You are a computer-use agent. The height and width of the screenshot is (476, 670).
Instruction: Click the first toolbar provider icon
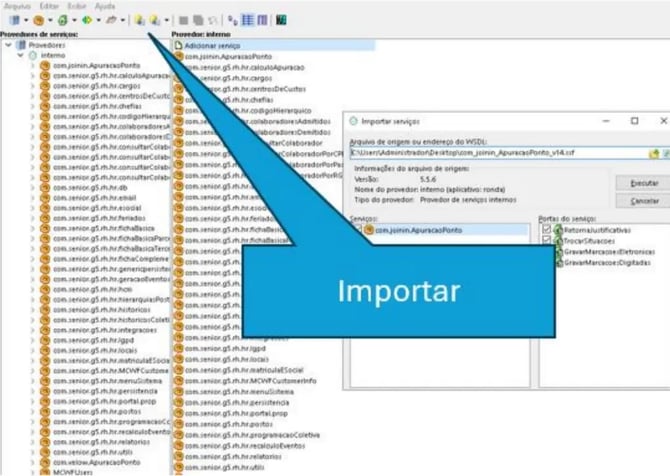14,20
